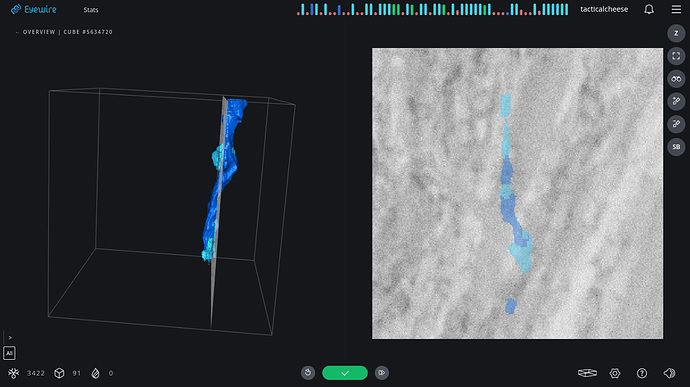Image resolution: width=690 pixels, height=387 pixels.
Task: Click the cube count icon
Action: (59, 373)
